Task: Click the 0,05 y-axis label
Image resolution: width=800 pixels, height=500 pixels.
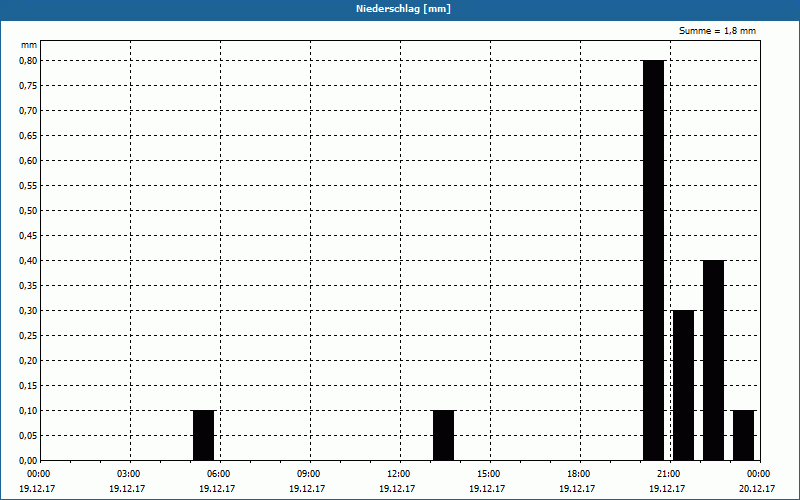Action: click(x=28, y=436)
